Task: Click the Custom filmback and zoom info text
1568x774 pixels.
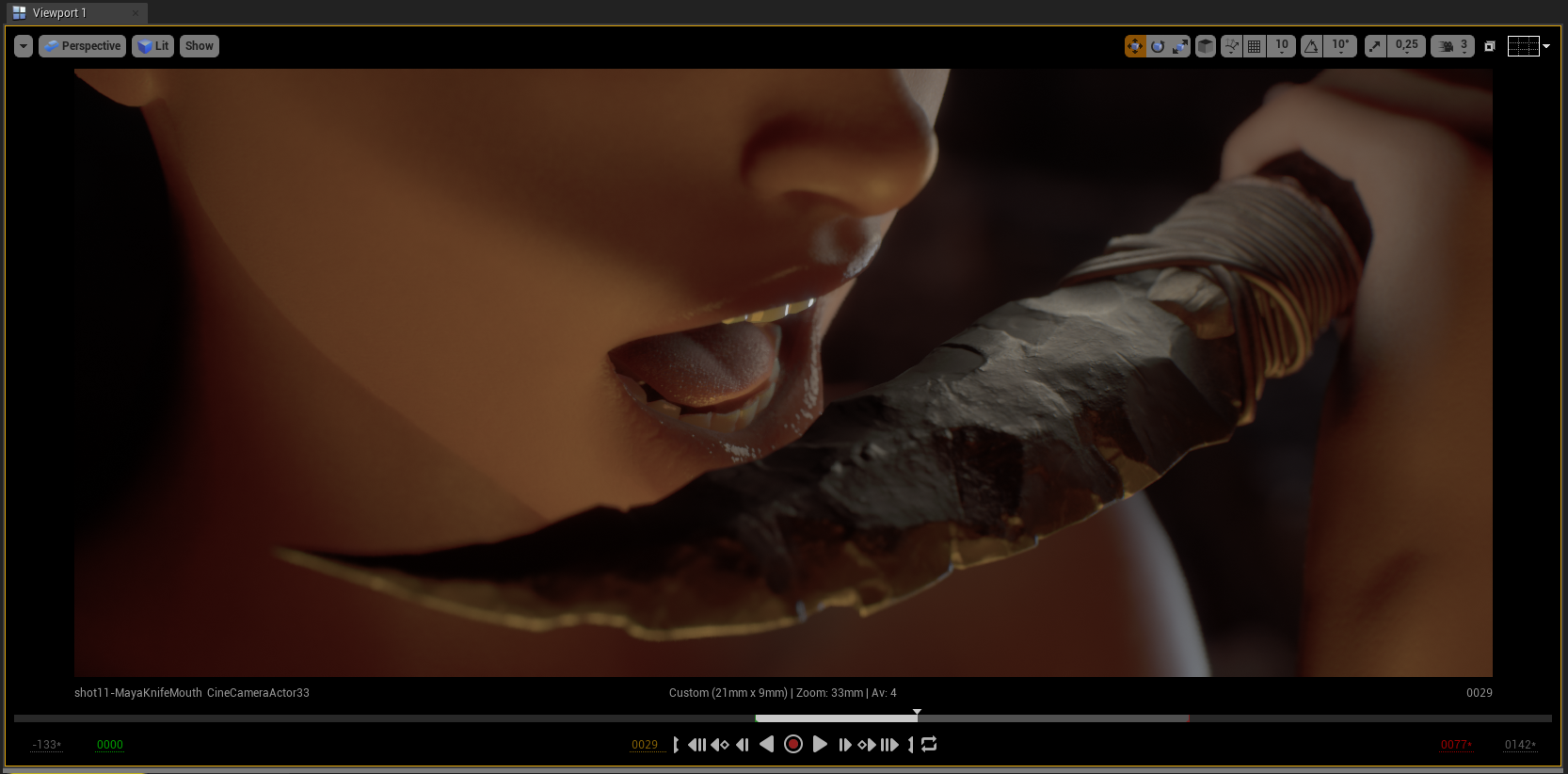Action: coord(783,693)
